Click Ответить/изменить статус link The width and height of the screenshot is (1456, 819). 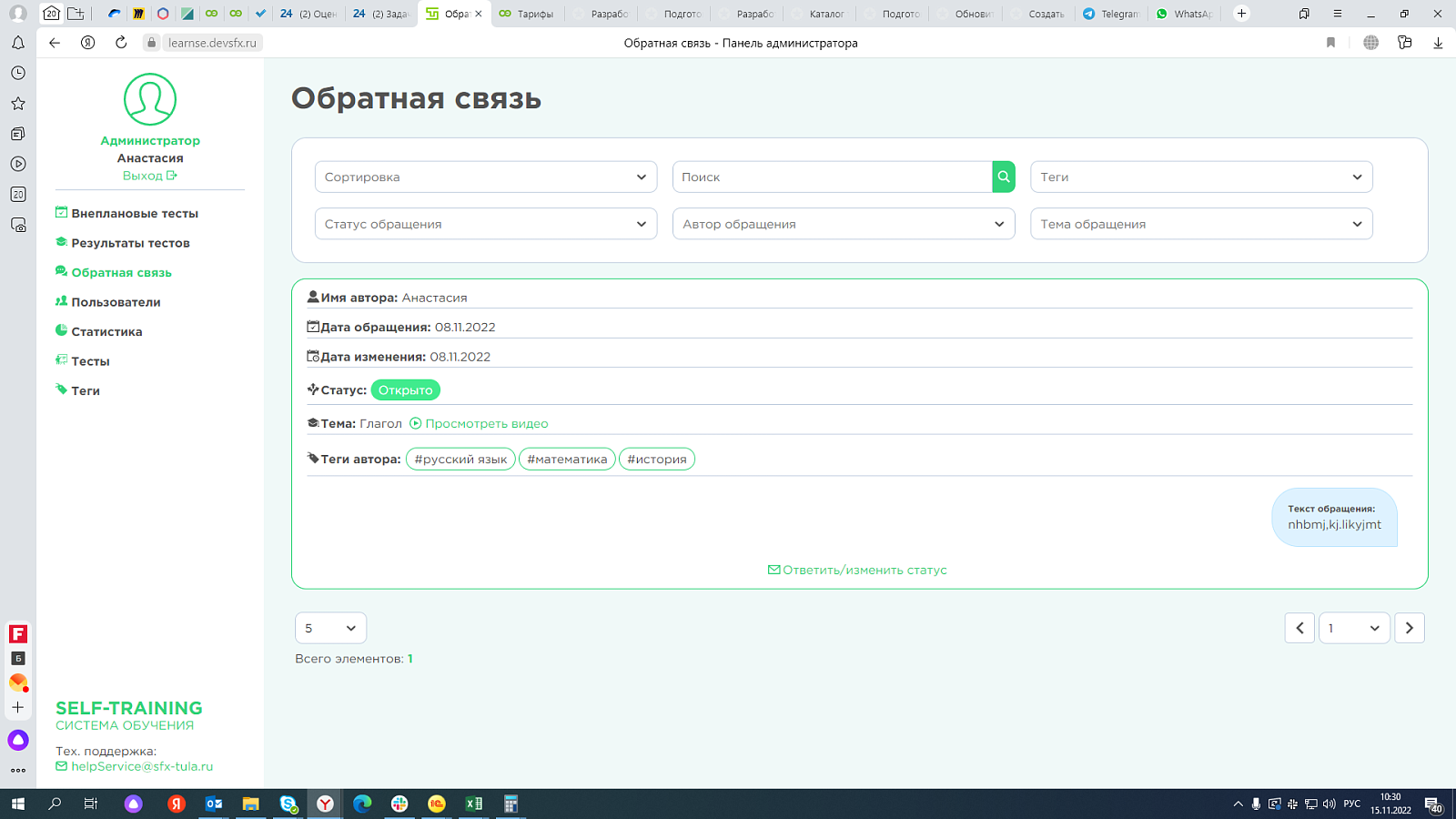click(857, 570)
